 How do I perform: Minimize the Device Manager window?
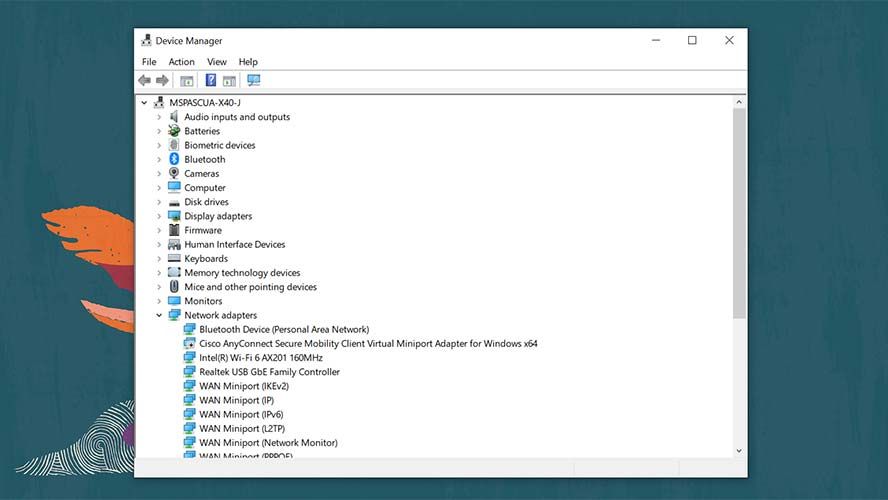[x=656, y=40]
